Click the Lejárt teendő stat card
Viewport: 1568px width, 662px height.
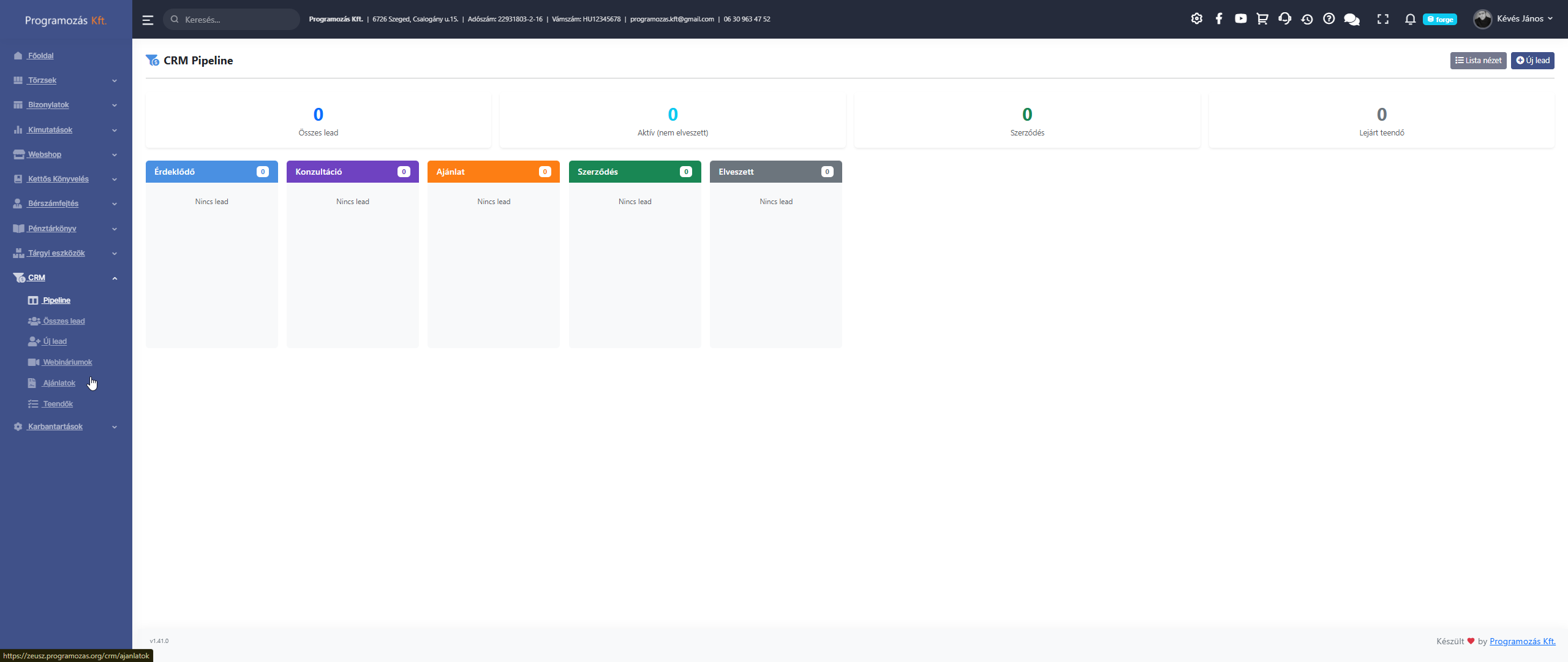[x=1381, y=121]
